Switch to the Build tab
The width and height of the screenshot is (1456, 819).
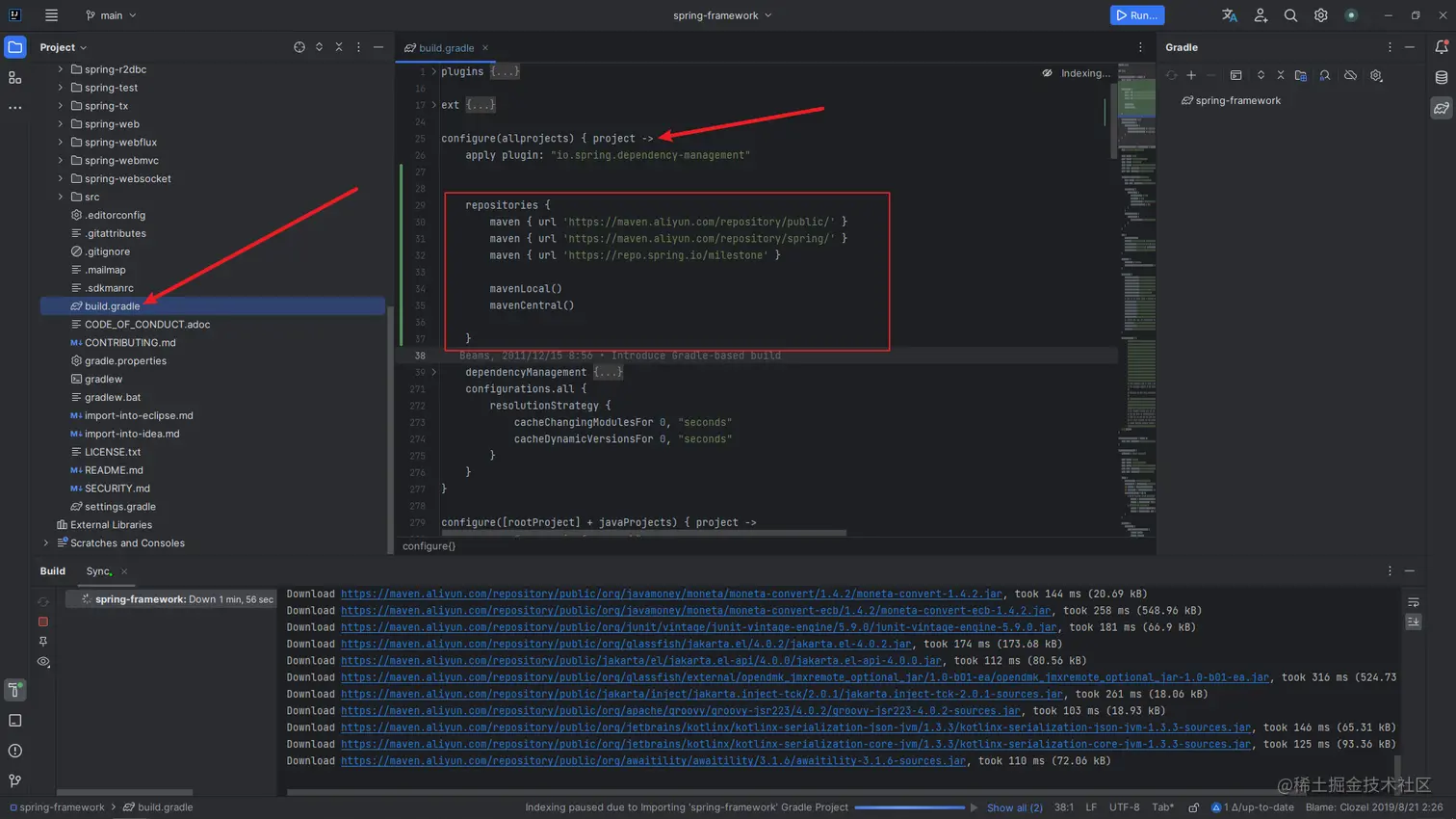tap(52, 570)
